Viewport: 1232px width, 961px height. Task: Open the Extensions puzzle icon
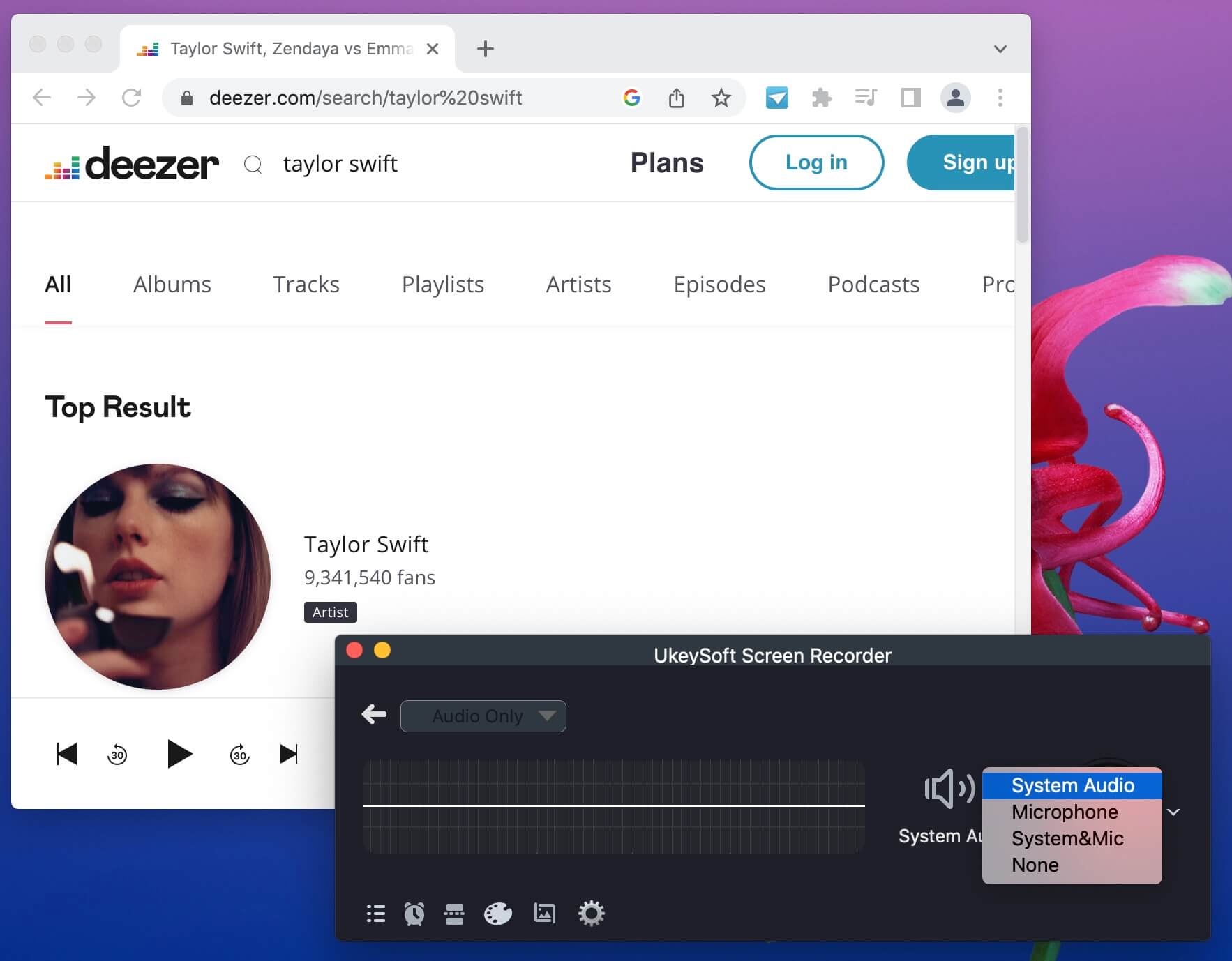821,98
